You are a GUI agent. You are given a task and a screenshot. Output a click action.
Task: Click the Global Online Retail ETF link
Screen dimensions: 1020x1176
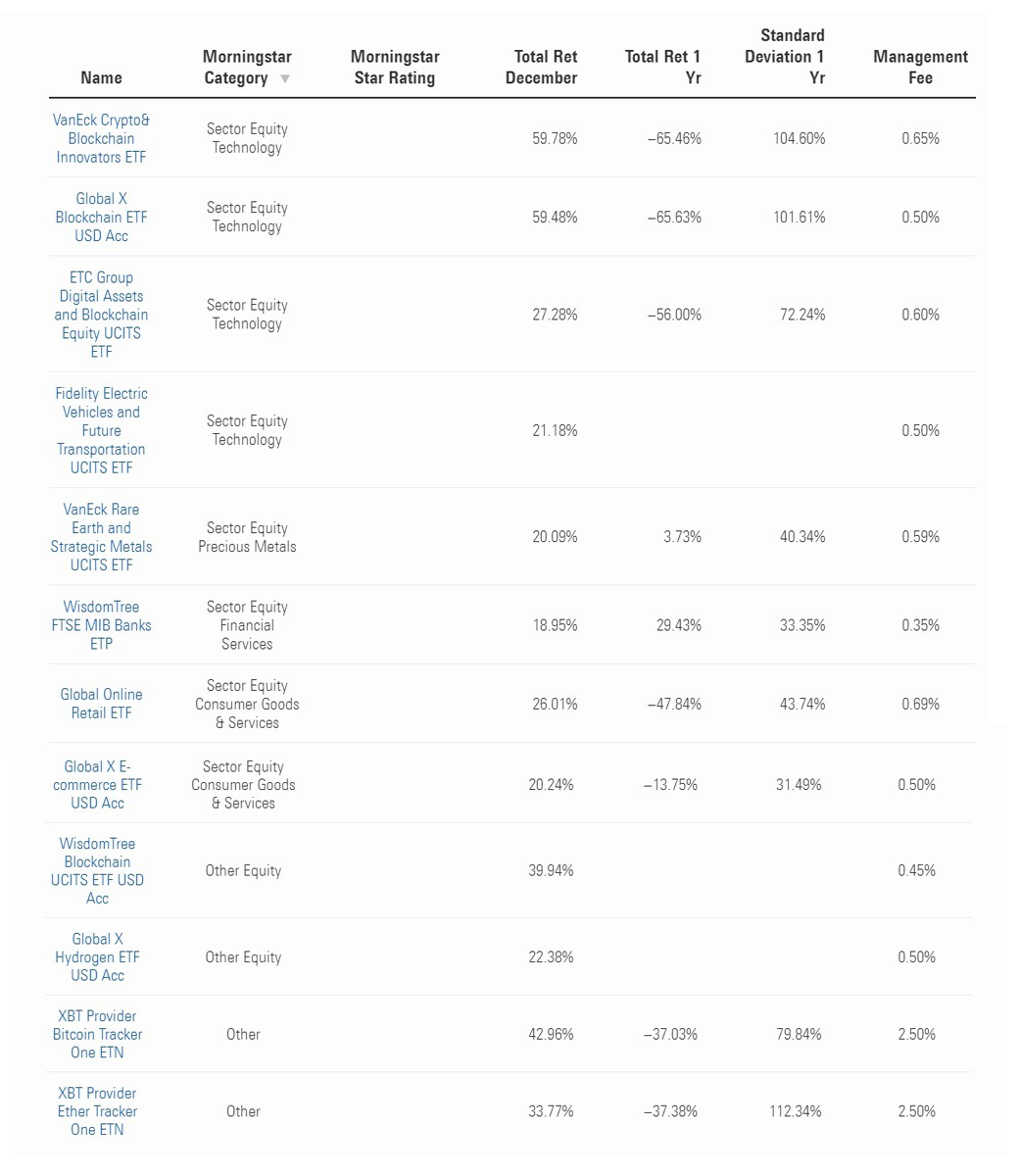[101, 704]
